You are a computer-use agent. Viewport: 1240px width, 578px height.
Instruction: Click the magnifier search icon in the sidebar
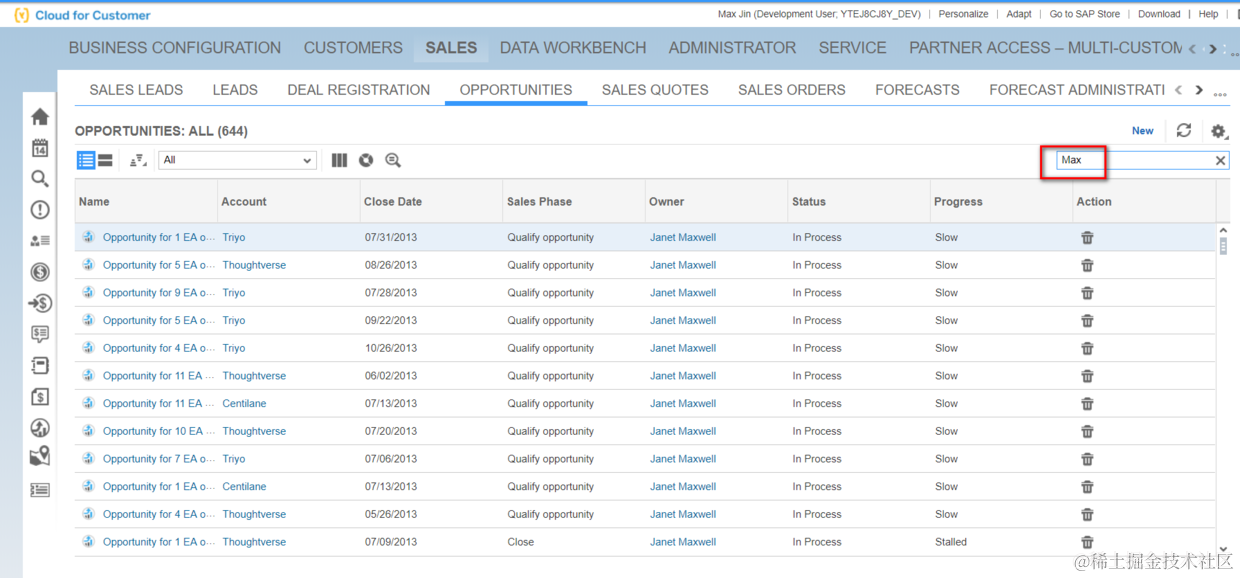coord(40,179)
